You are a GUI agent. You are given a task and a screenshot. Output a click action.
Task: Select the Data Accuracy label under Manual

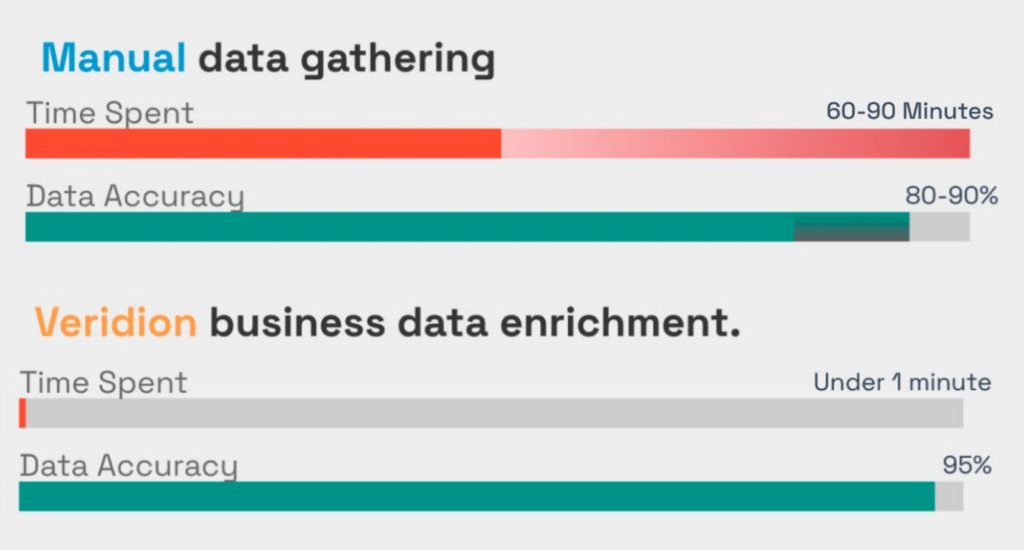point(135,197)
